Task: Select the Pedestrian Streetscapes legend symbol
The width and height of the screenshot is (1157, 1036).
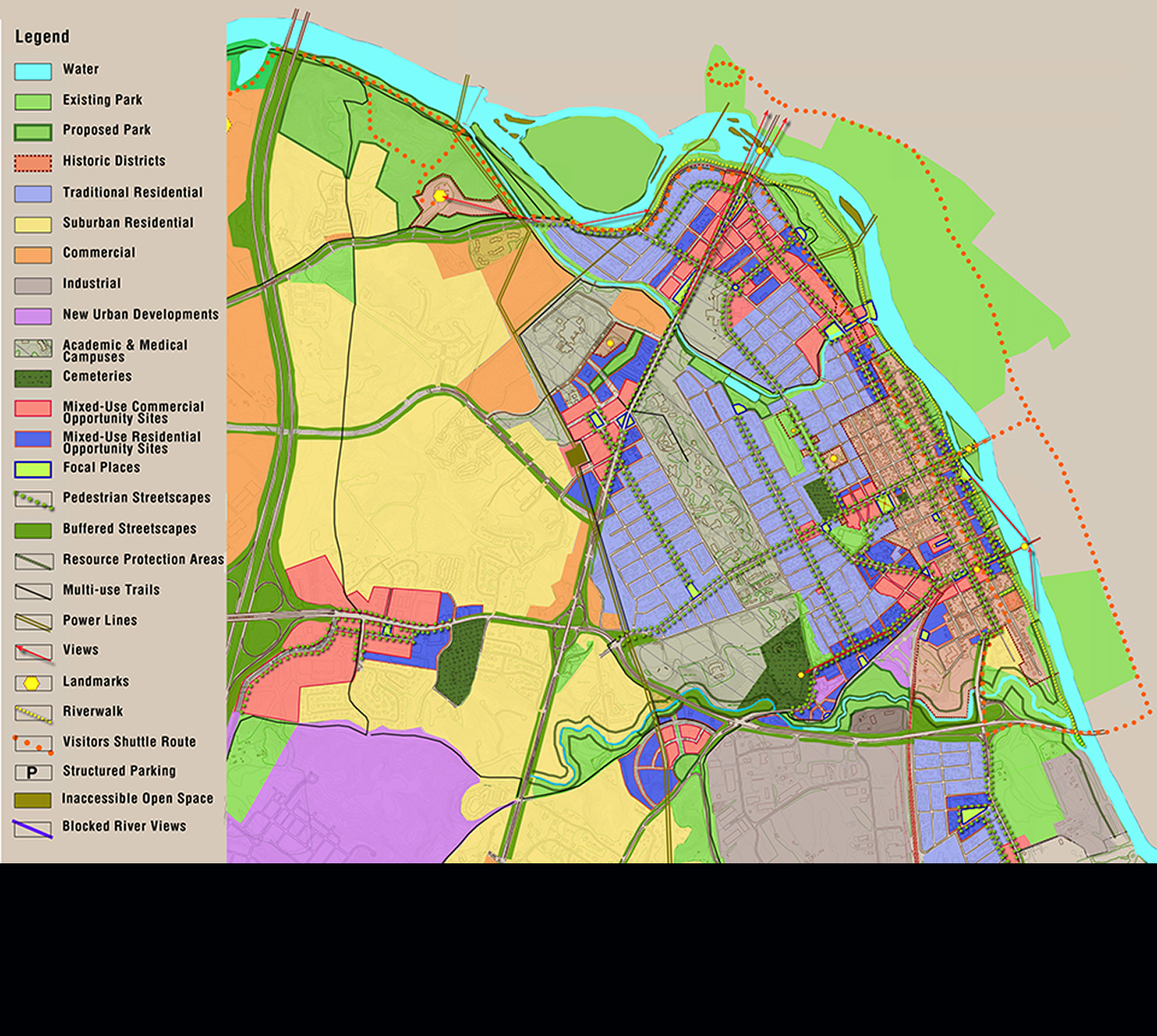Action: tap(32, 501)
